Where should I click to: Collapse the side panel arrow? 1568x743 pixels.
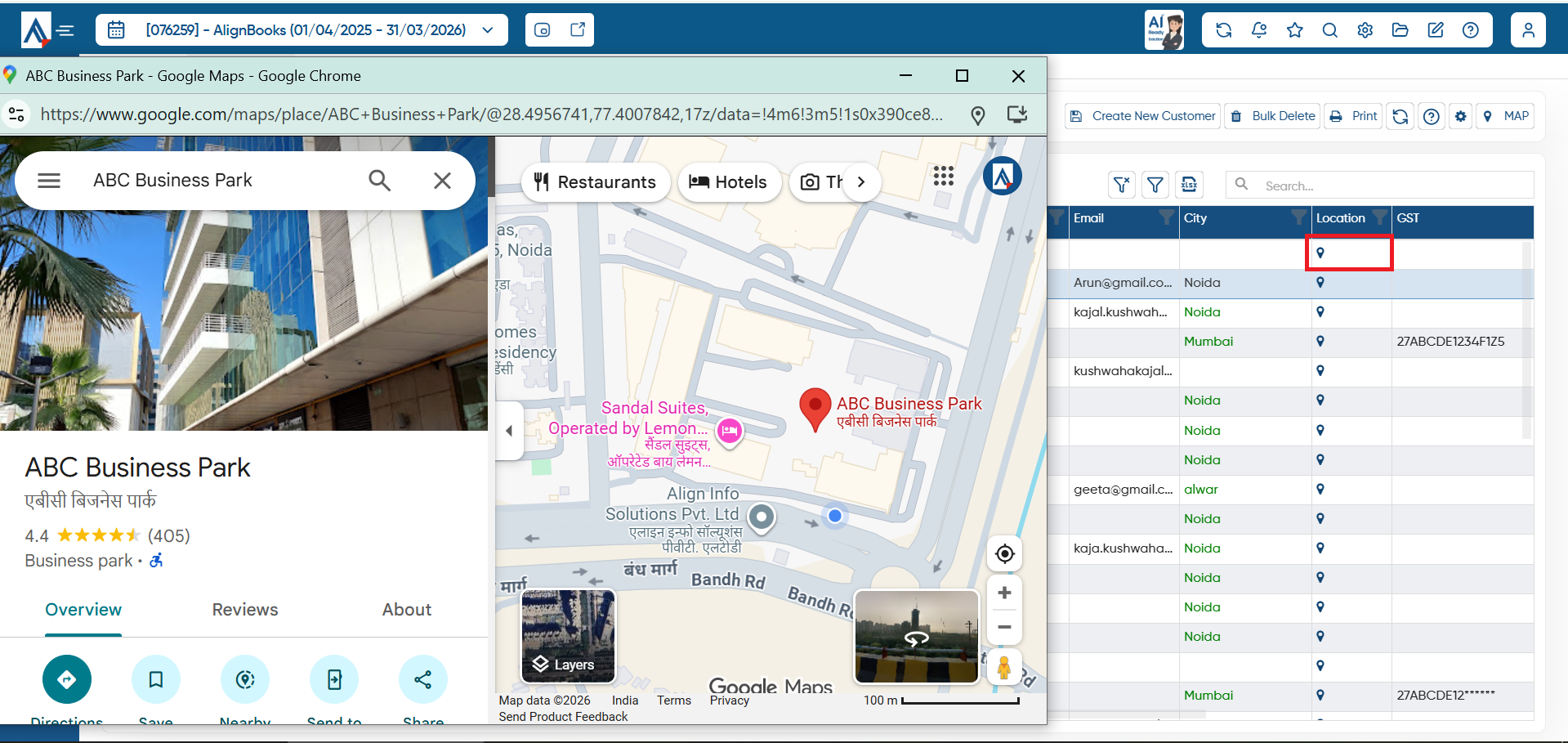(x=509, y=431)
